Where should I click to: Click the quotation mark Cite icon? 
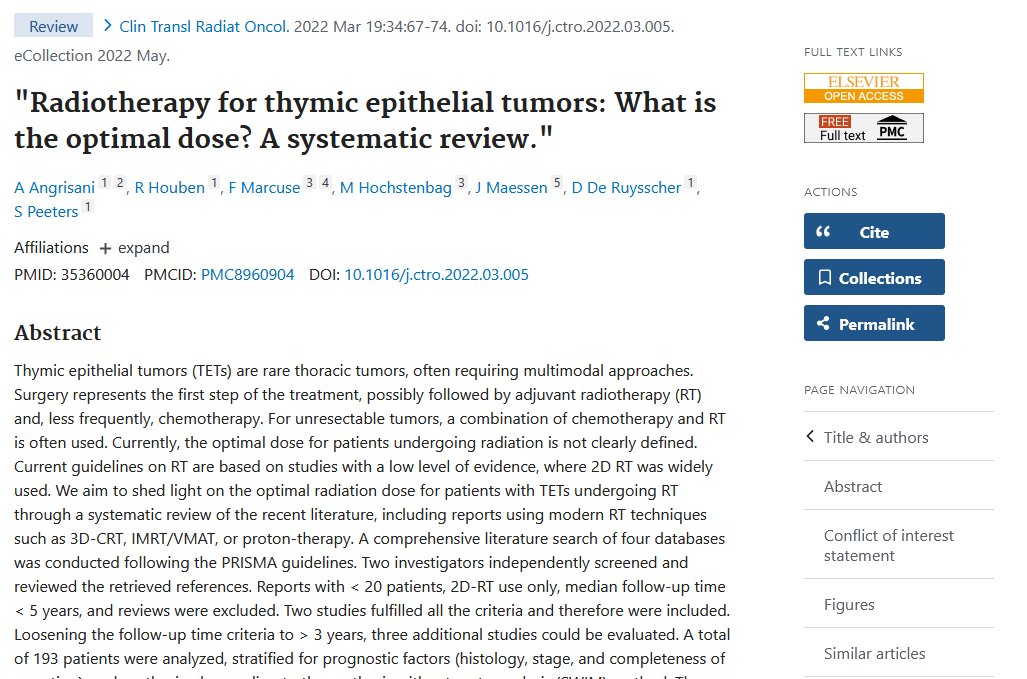823,232
